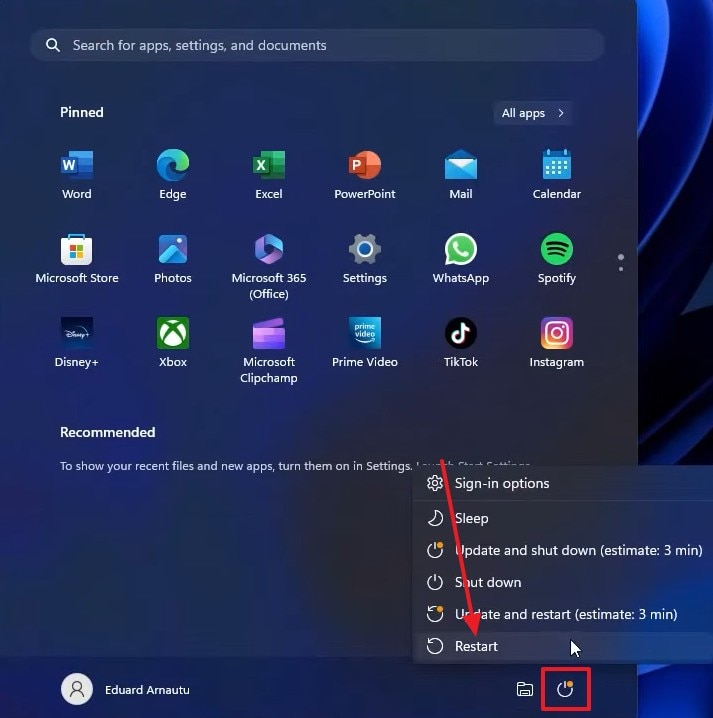Launch the Photos app
Viewport: 713px width, 718px height.
[173, 259]
